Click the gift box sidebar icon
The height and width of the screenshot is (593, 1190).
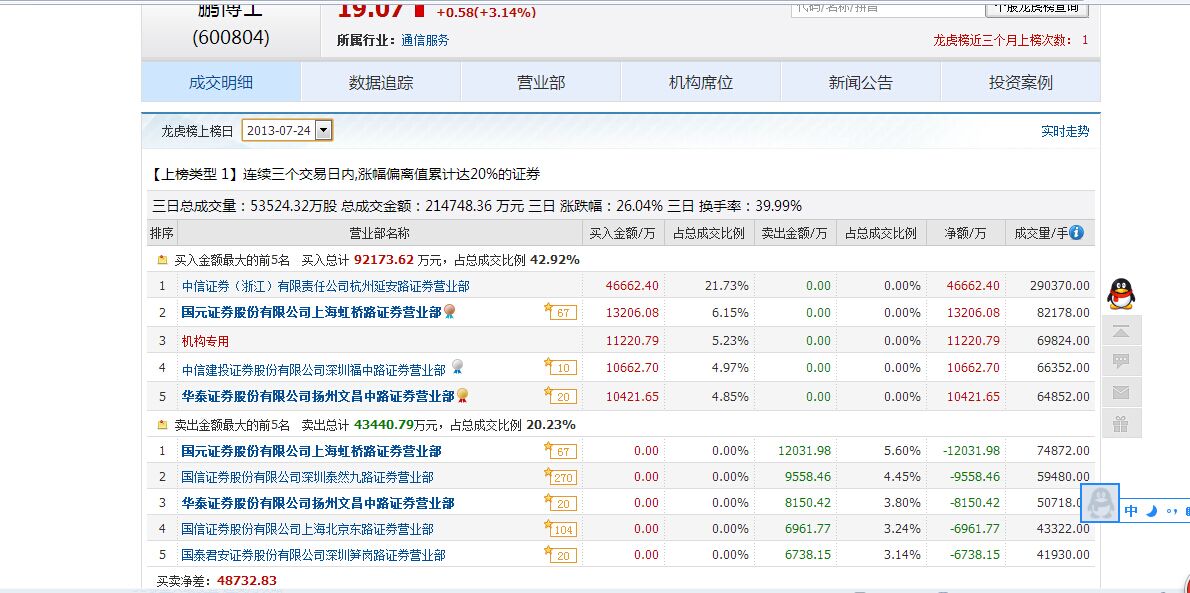[1121, 424]
